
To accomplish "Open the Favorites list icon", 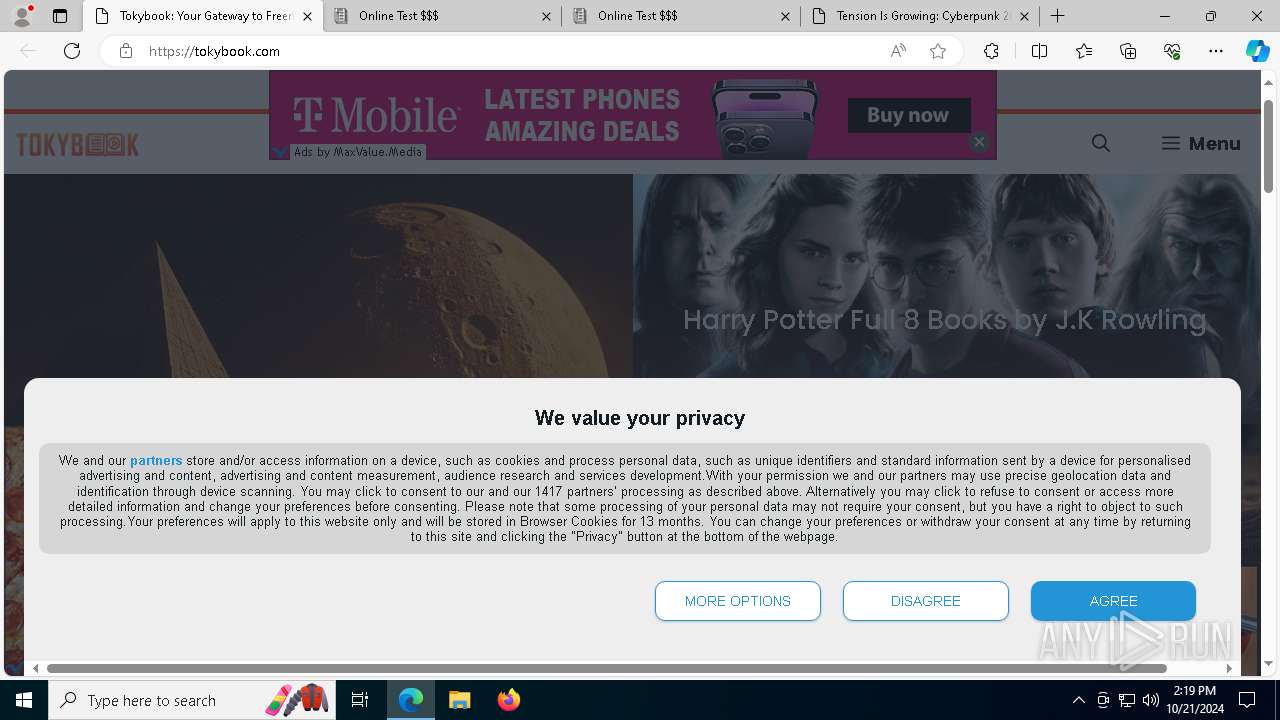I will 1084,51.
